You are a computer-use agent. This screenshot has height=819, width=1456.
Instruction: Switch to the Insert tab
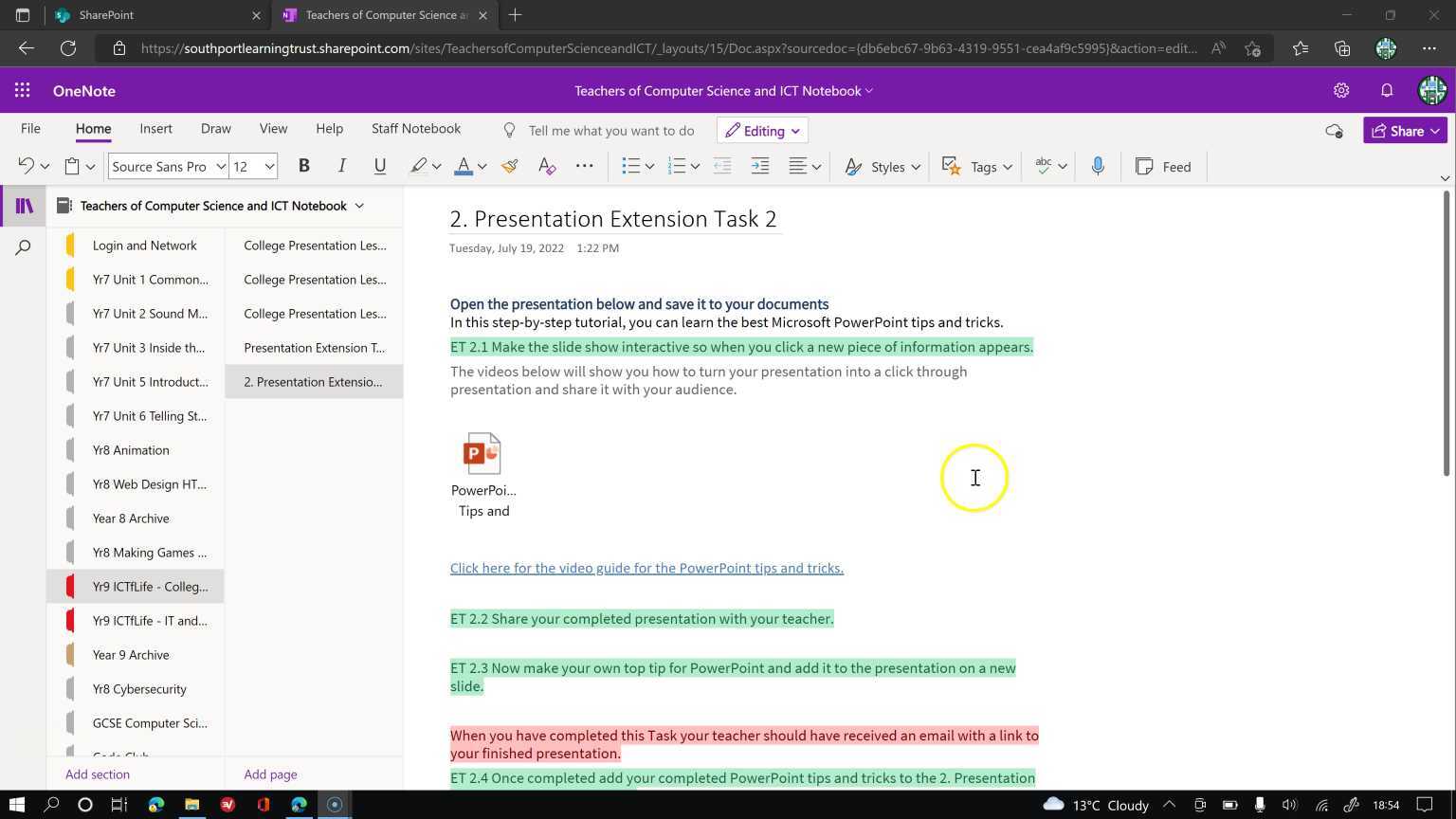[155, 129]
